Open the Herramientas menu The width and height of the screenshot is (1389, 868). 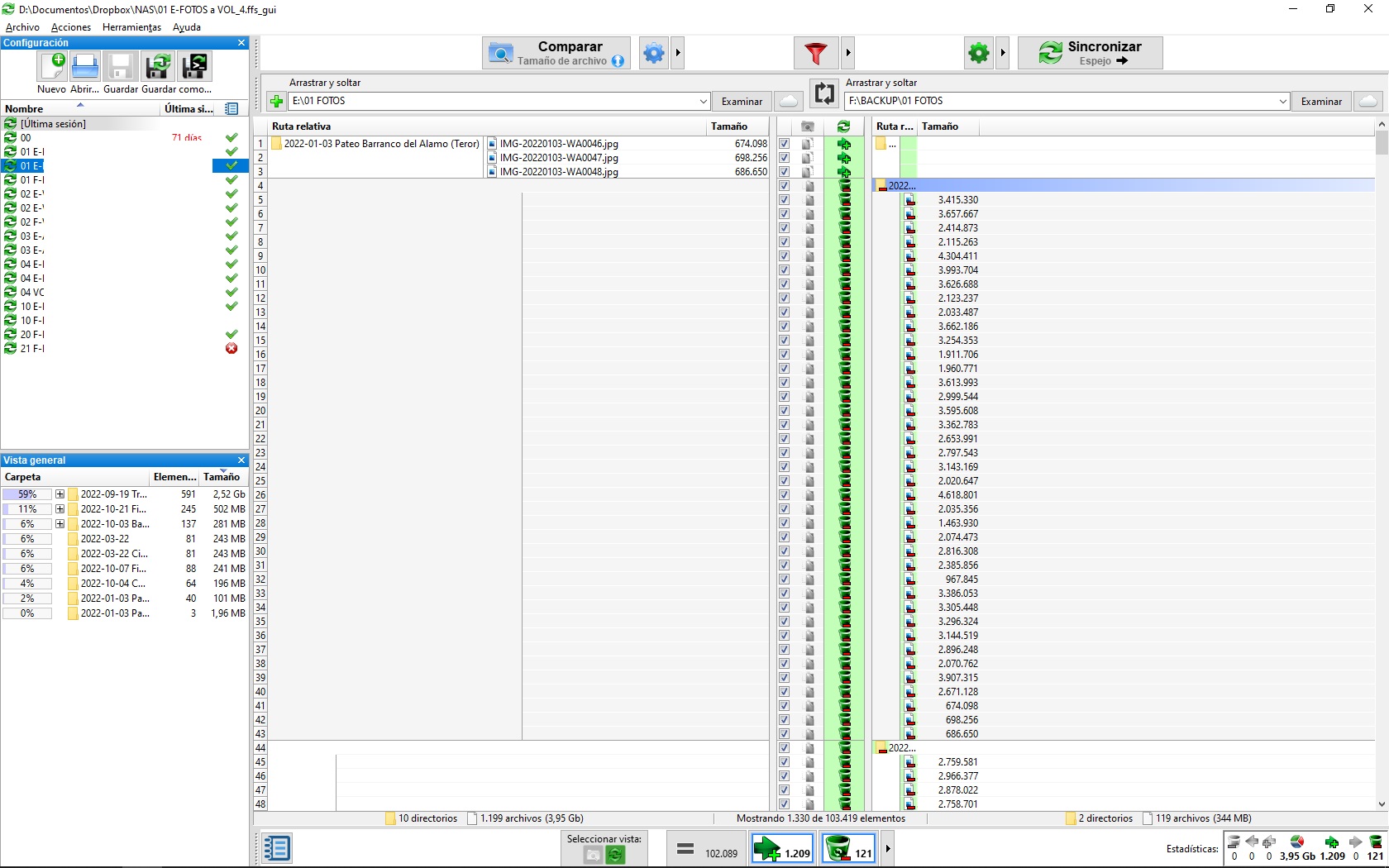click(131, 27)
